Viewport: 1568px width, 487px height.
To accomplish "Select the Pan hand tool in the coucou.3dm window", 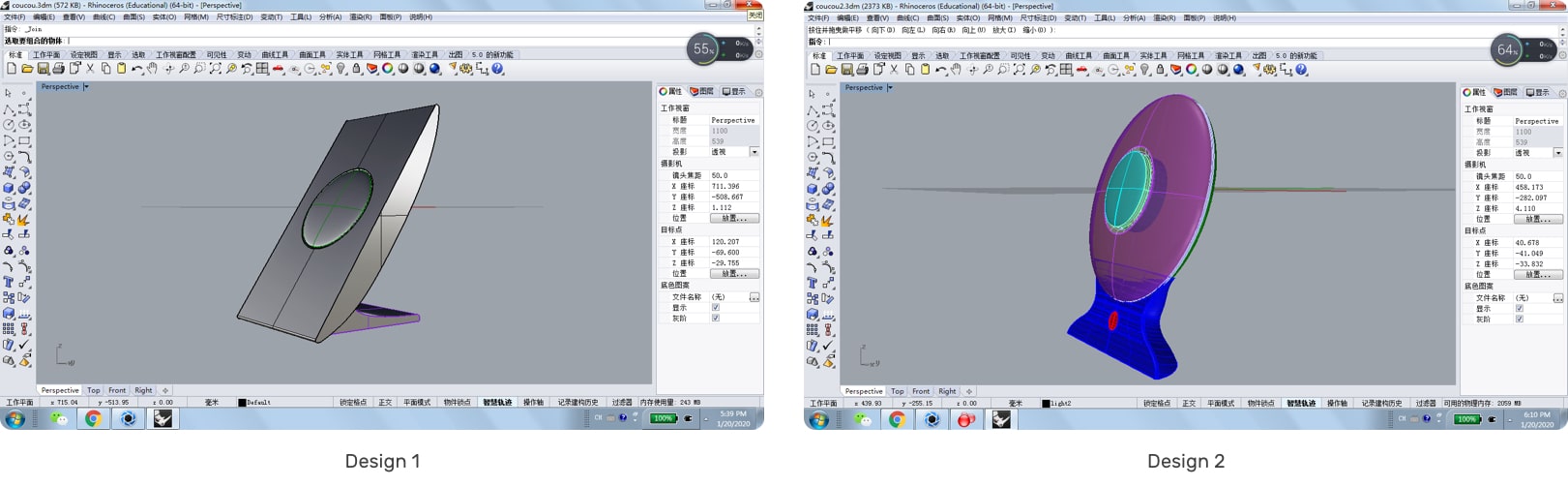I will [152, 69].
